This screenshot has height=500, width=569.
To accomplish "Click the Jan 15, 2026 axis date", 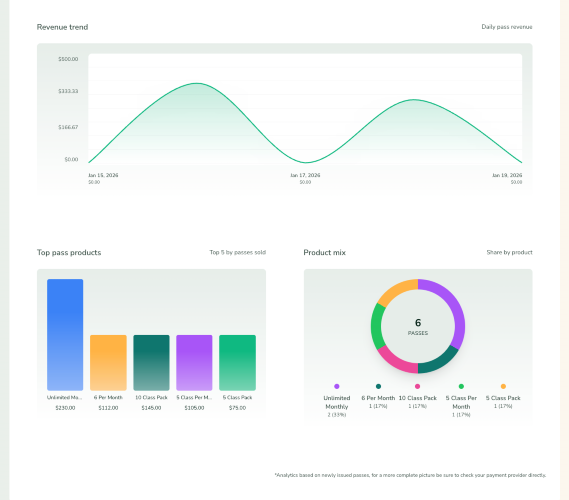I will pos(103,175).
